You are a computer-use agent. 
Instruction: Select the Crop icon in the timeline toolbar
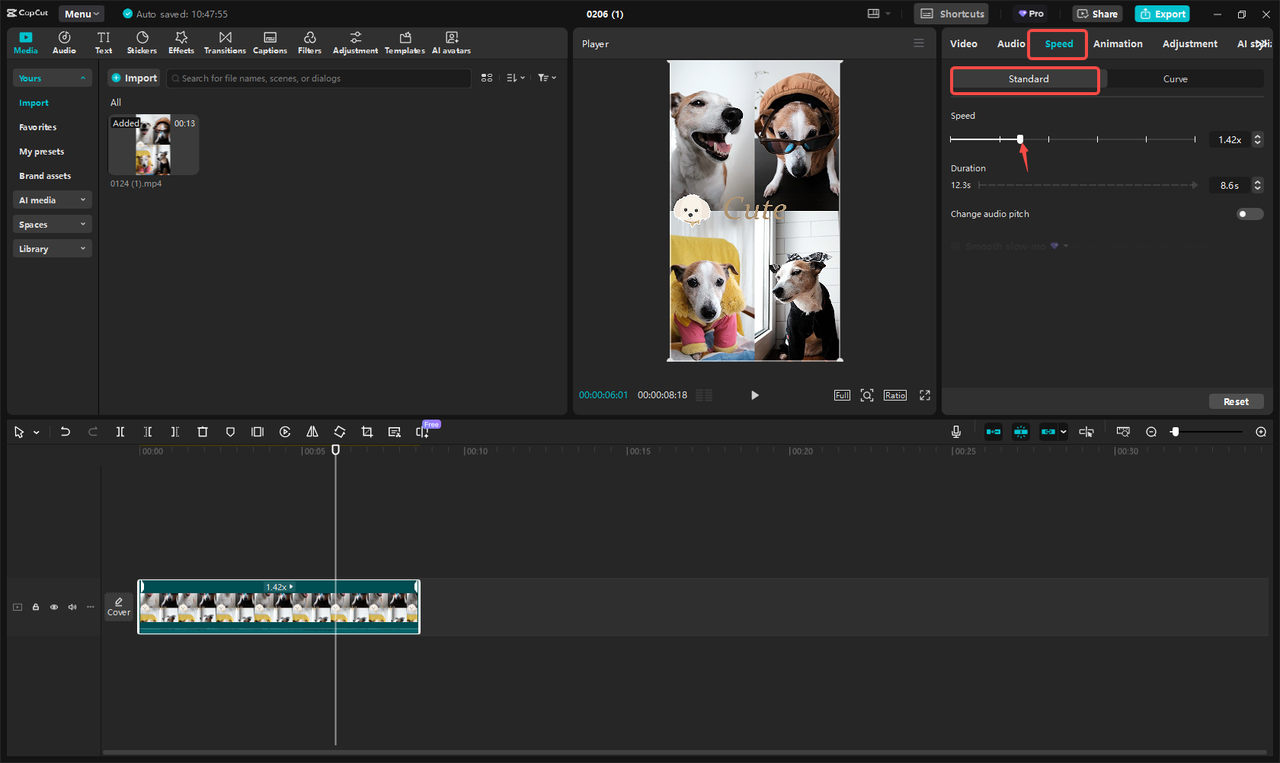(x=367, y=431)
